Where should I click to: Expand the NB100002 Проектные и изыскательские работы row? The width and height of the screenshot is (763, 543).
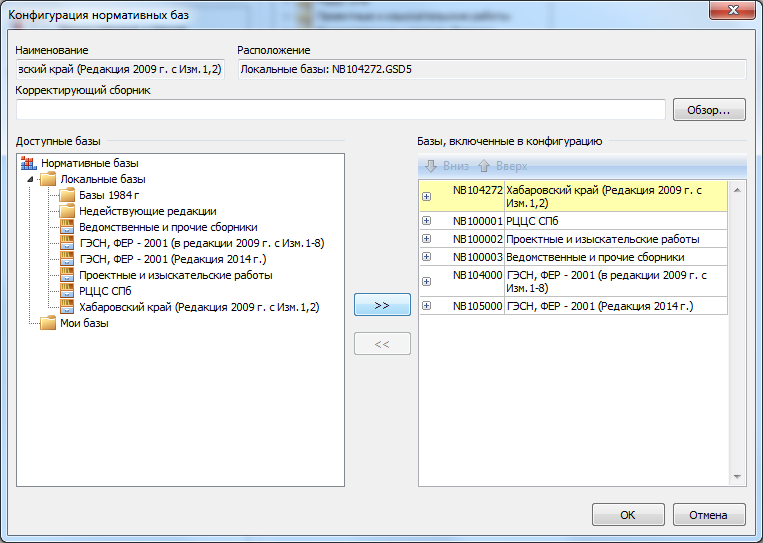[x=427, y=239]
